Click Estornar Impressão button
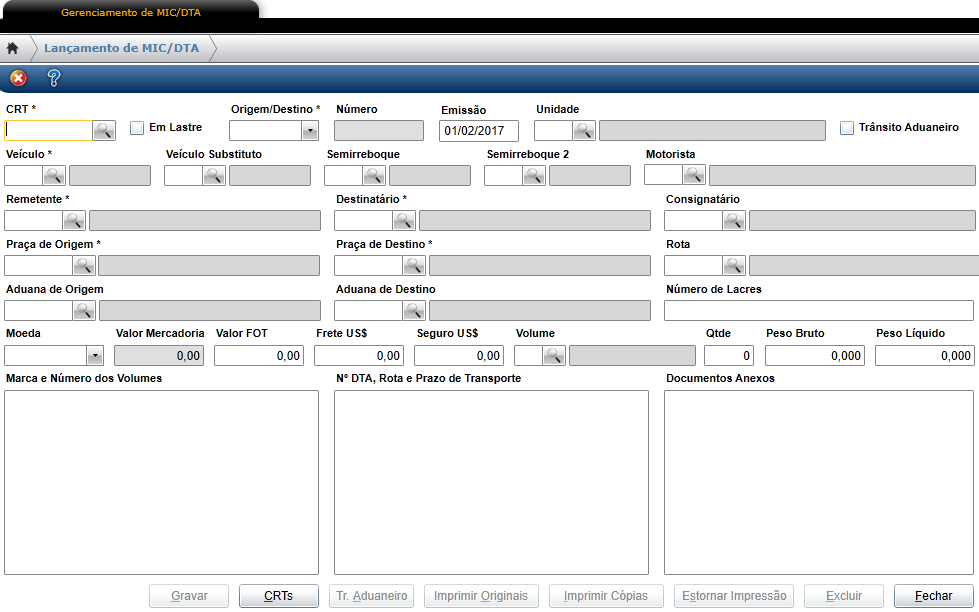 (x=734, y=596)
